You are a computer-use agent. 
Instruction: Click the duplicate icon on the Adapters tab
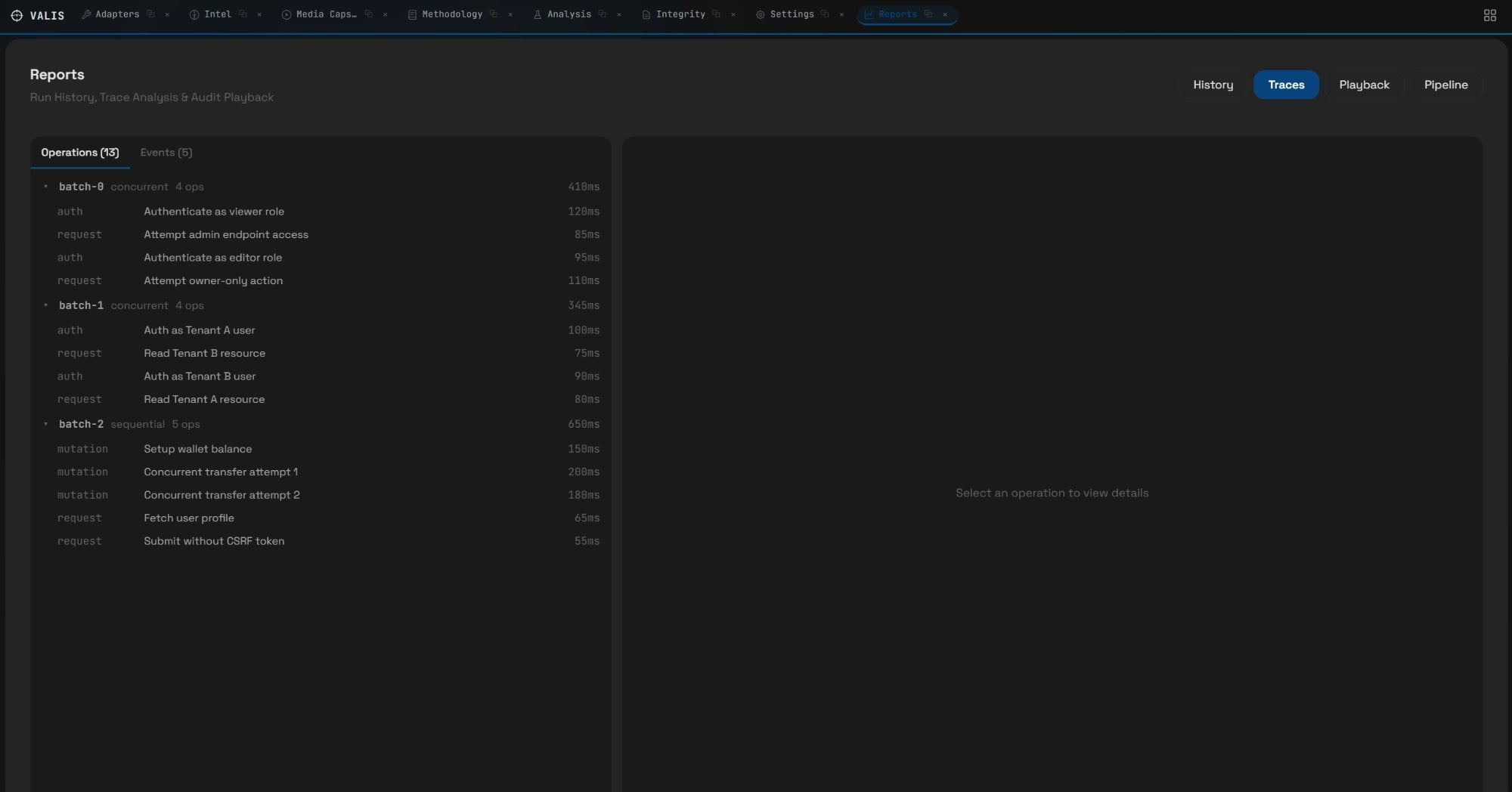pyautogui.click(x=150, y=14)
